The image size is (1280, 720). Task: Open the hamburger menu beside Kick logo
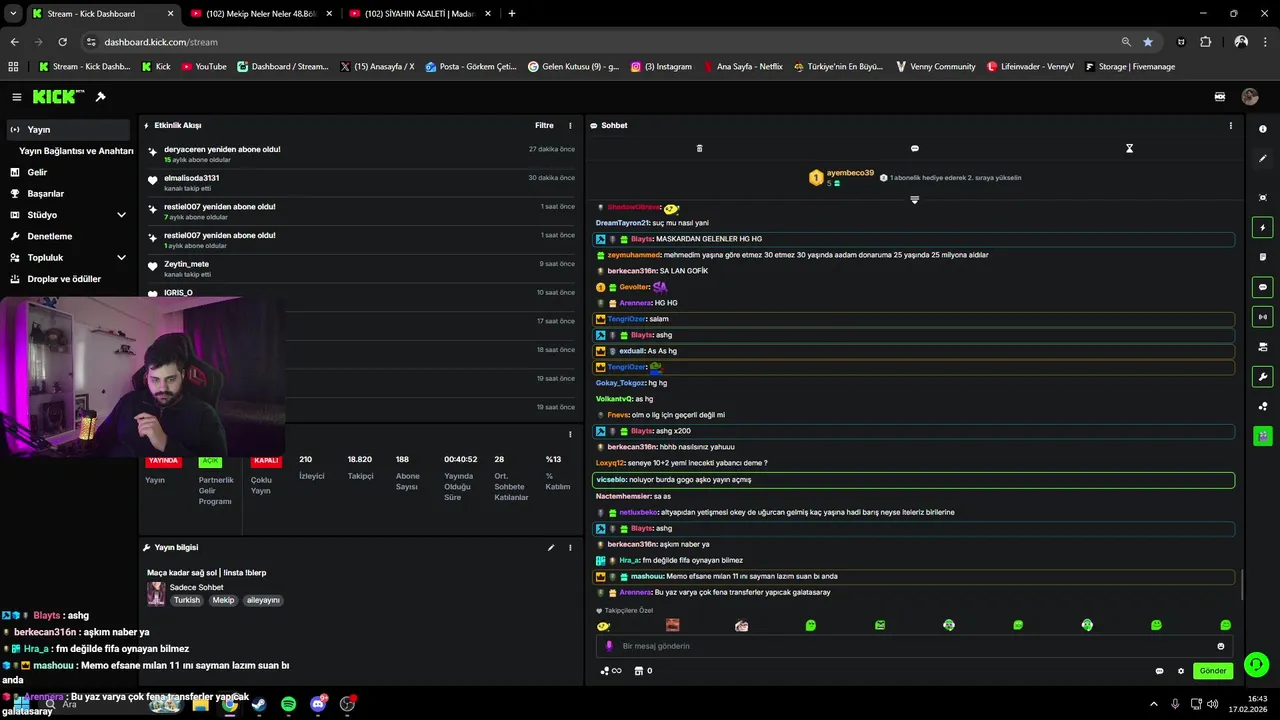click(17, 97)
